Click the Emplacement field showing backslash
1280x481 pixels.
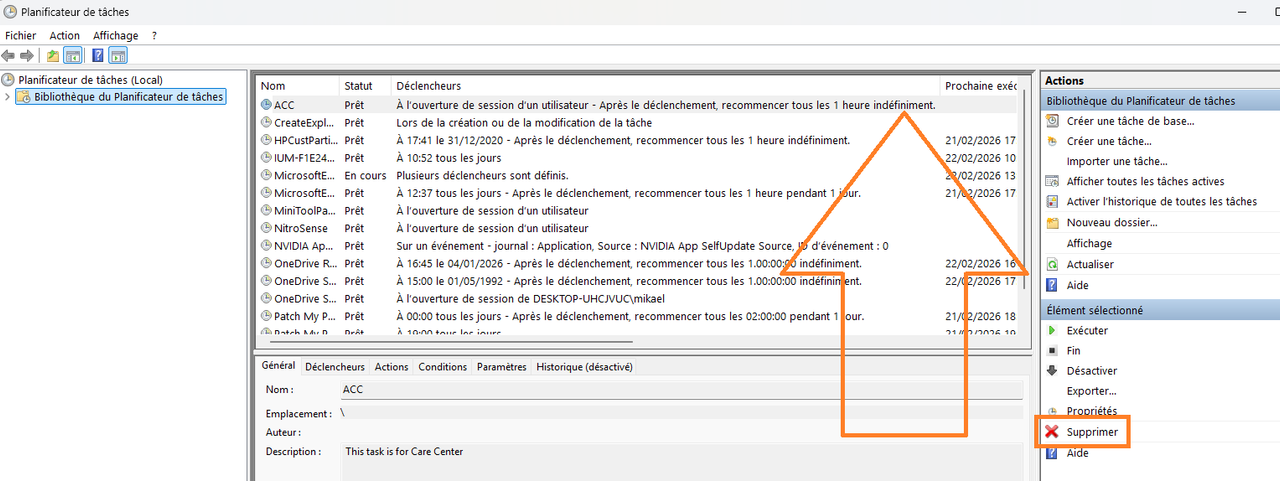(681, 412)
